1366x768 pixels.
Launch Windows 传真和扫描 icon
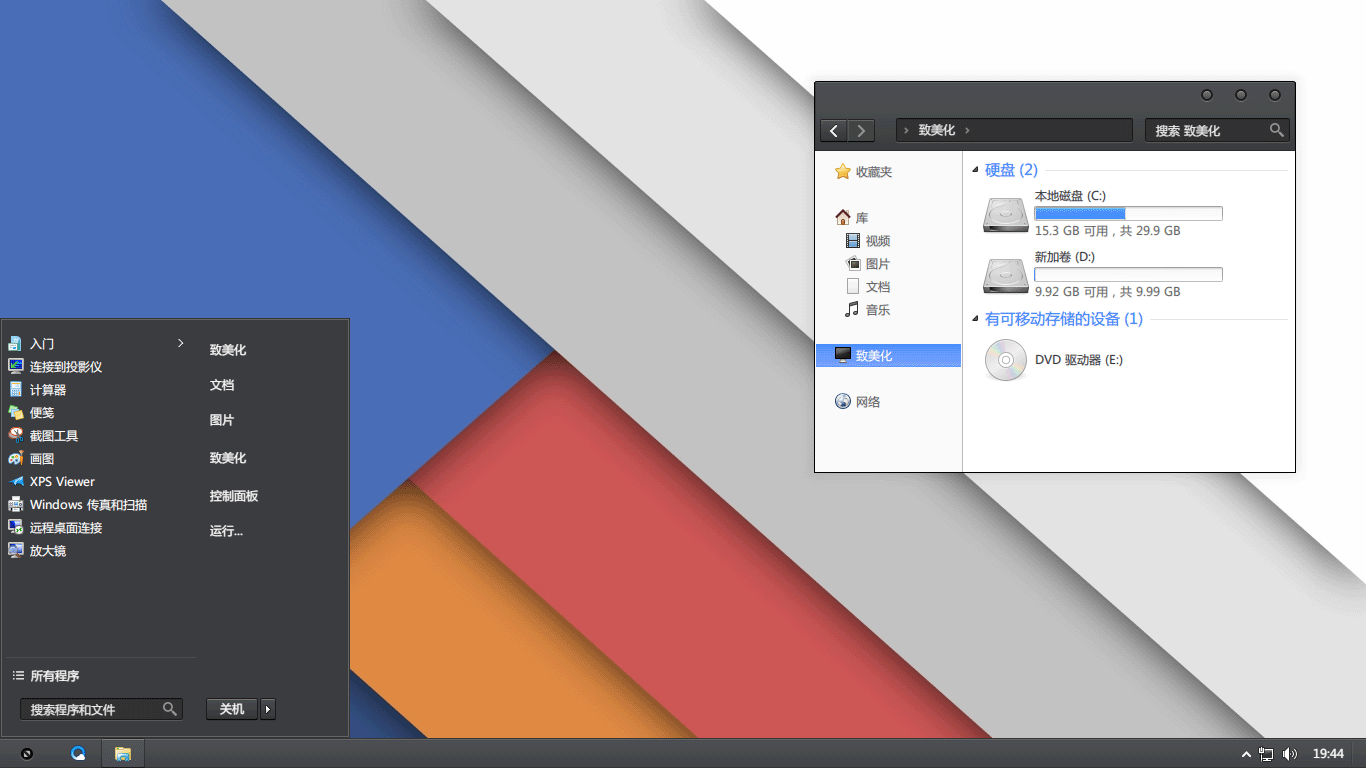coord(16,505)
